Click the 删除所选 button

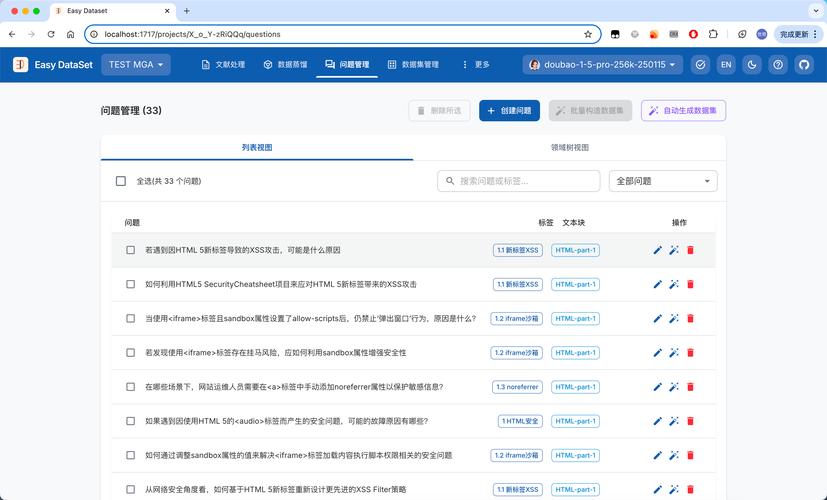pos(439,111)
